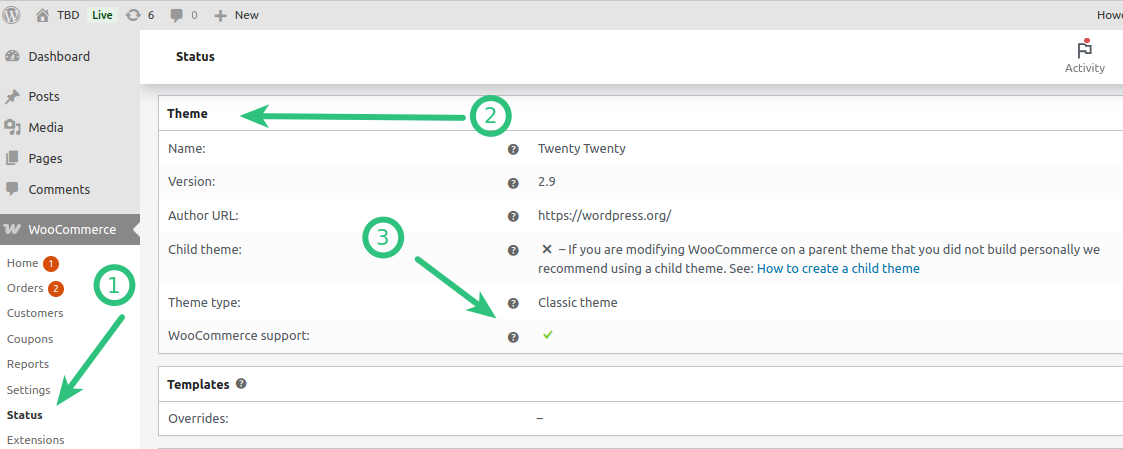Open the Coupons submenu
Image resolution: width=1123 pixels, height=449 pixels.
coord(30,339)
